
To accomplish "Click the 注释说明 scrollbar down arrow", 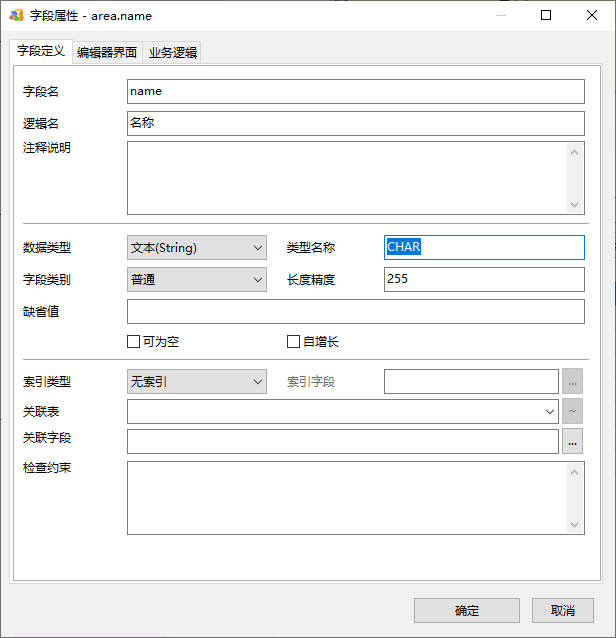I will point(574,204).
